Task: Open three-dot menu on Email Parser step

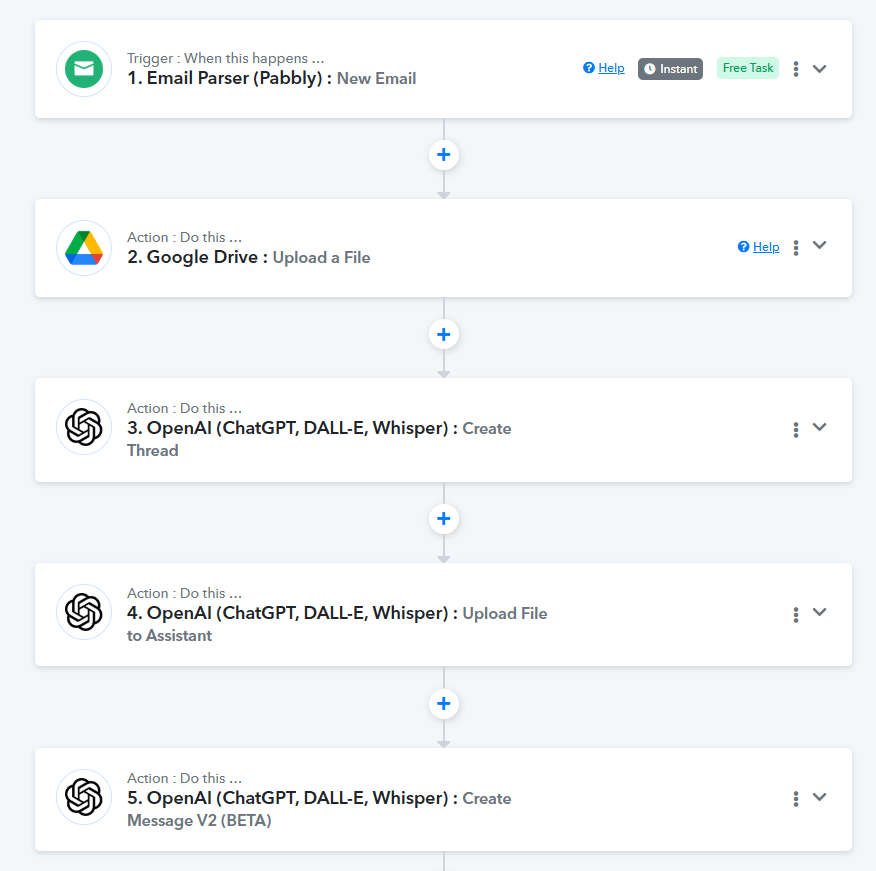Action: click(796, 69)
